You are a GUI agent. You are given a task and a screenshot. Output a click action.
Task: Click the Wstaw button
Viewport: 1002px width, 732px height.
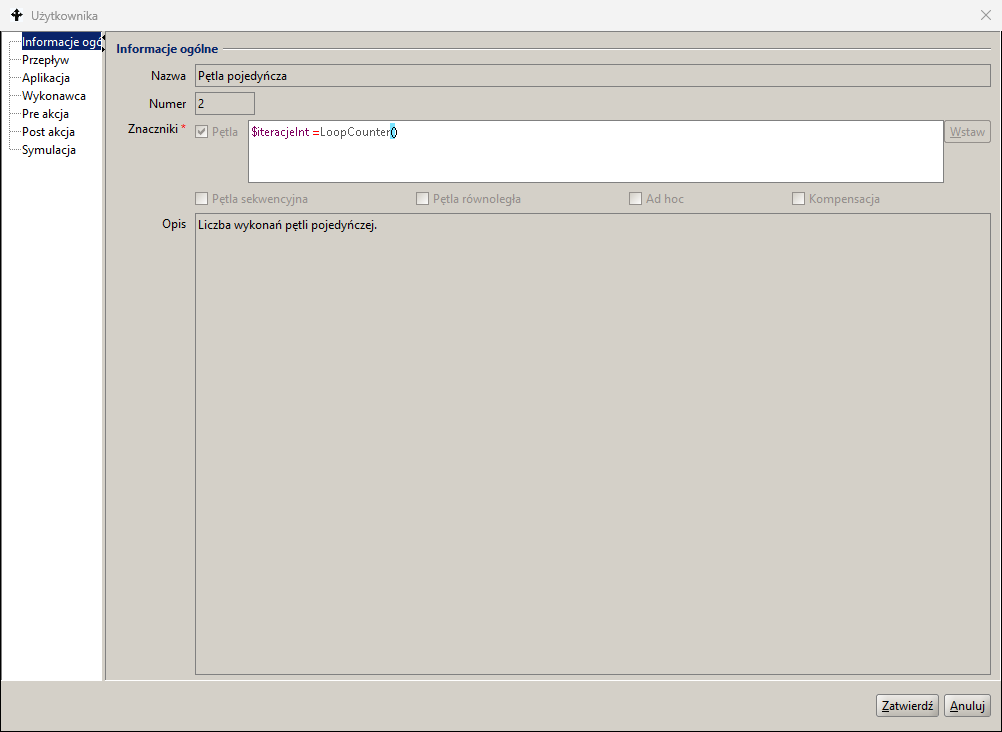tap(967, 132)
